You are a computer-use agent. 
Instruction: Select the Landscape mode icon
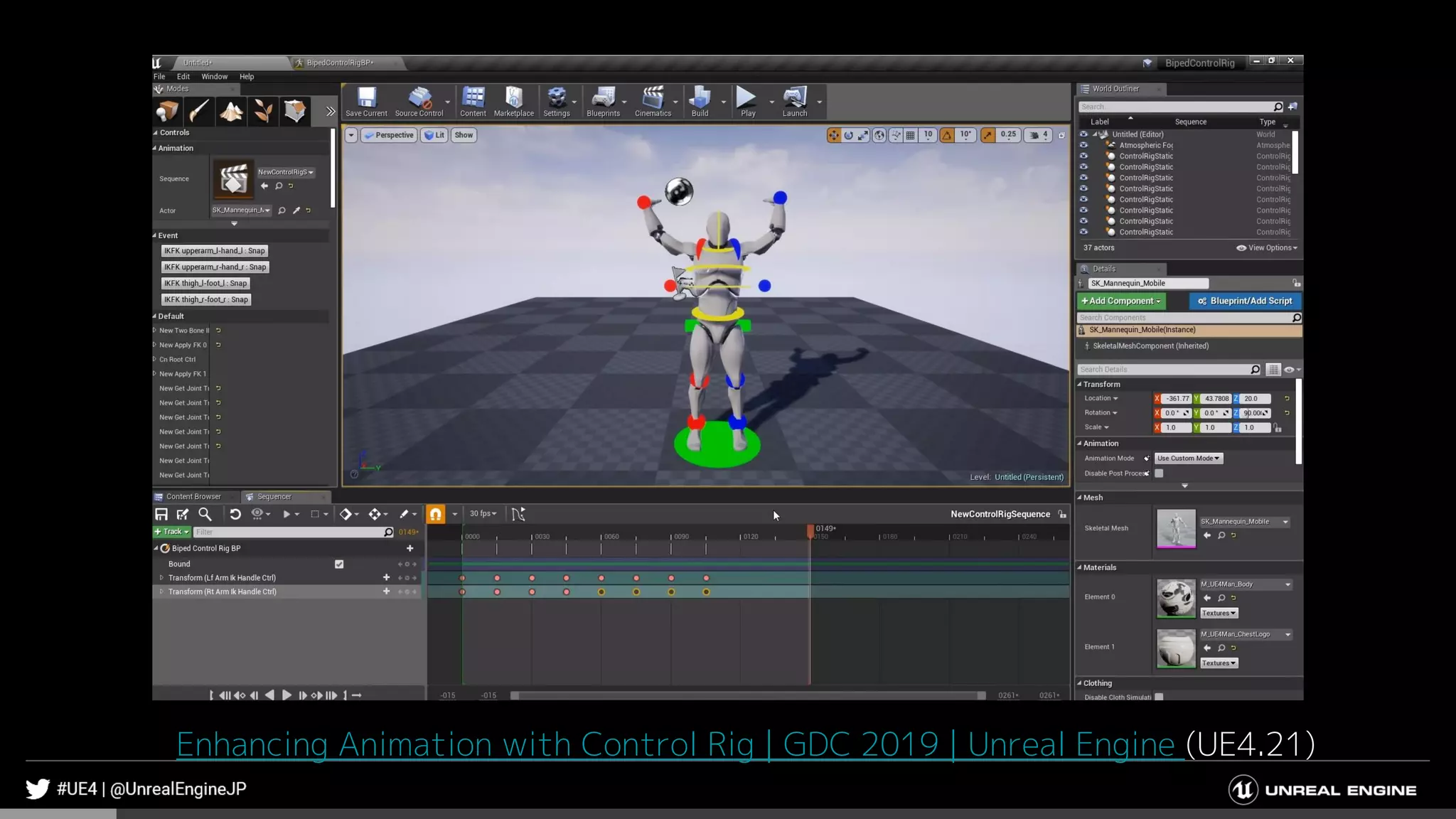pos(231,112)
